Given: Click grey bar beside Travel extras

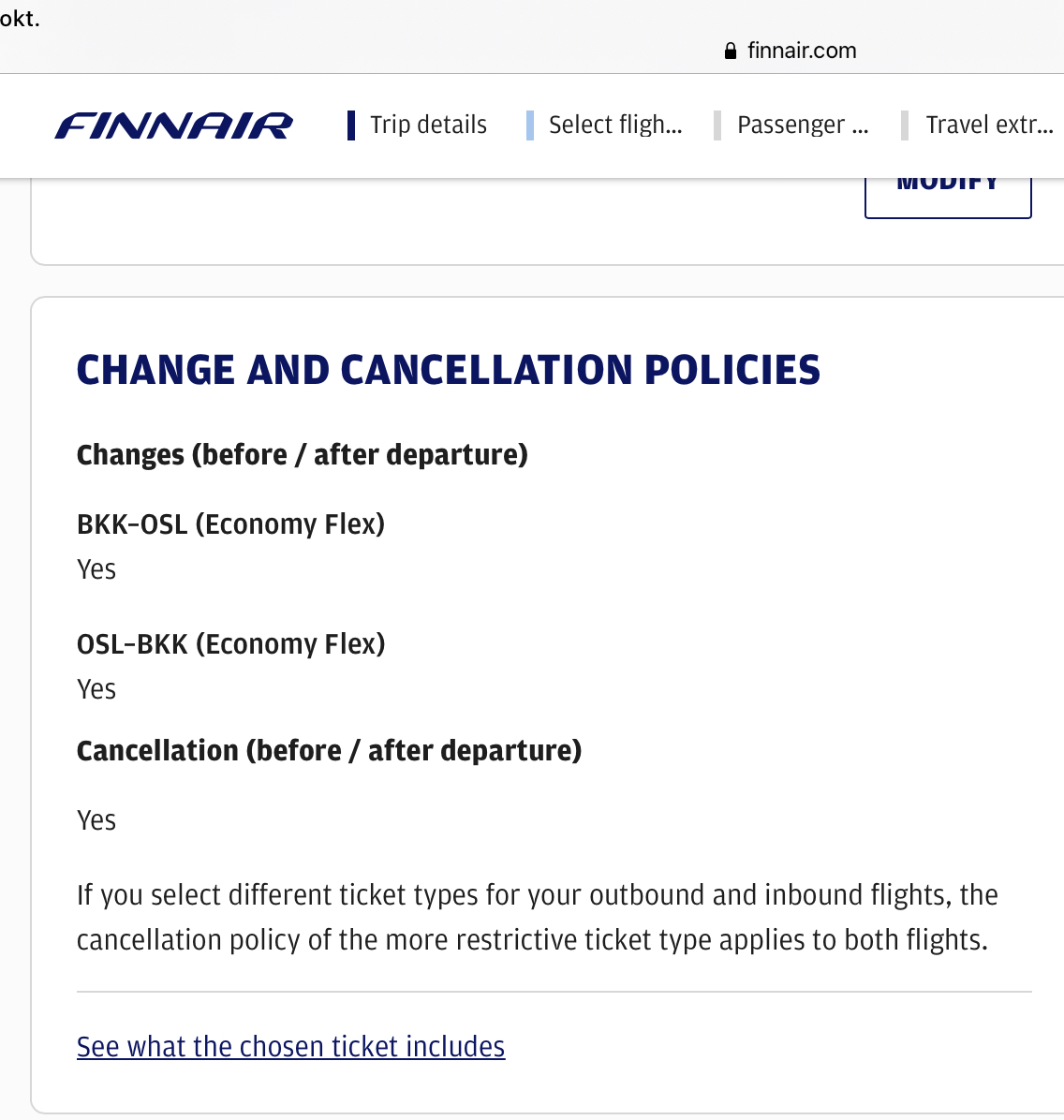Looking at the screenshot, I should 905,125.
